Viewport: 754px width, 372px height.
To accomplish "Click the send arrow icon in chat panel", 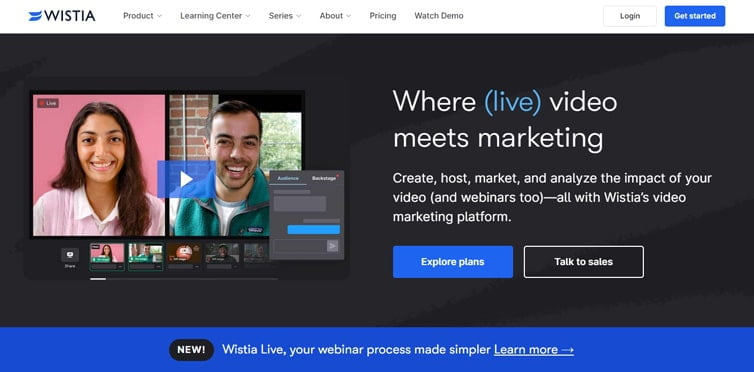I will [332, 246].
